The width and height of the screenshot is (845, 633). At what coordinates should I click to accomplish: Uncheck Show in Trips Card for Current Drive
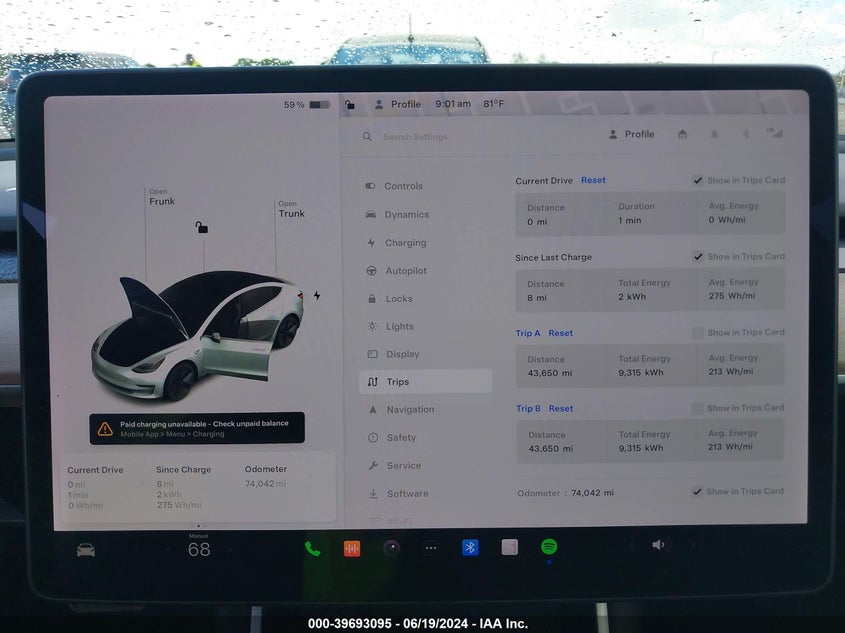pyautogui.click(x=697, y=181)
